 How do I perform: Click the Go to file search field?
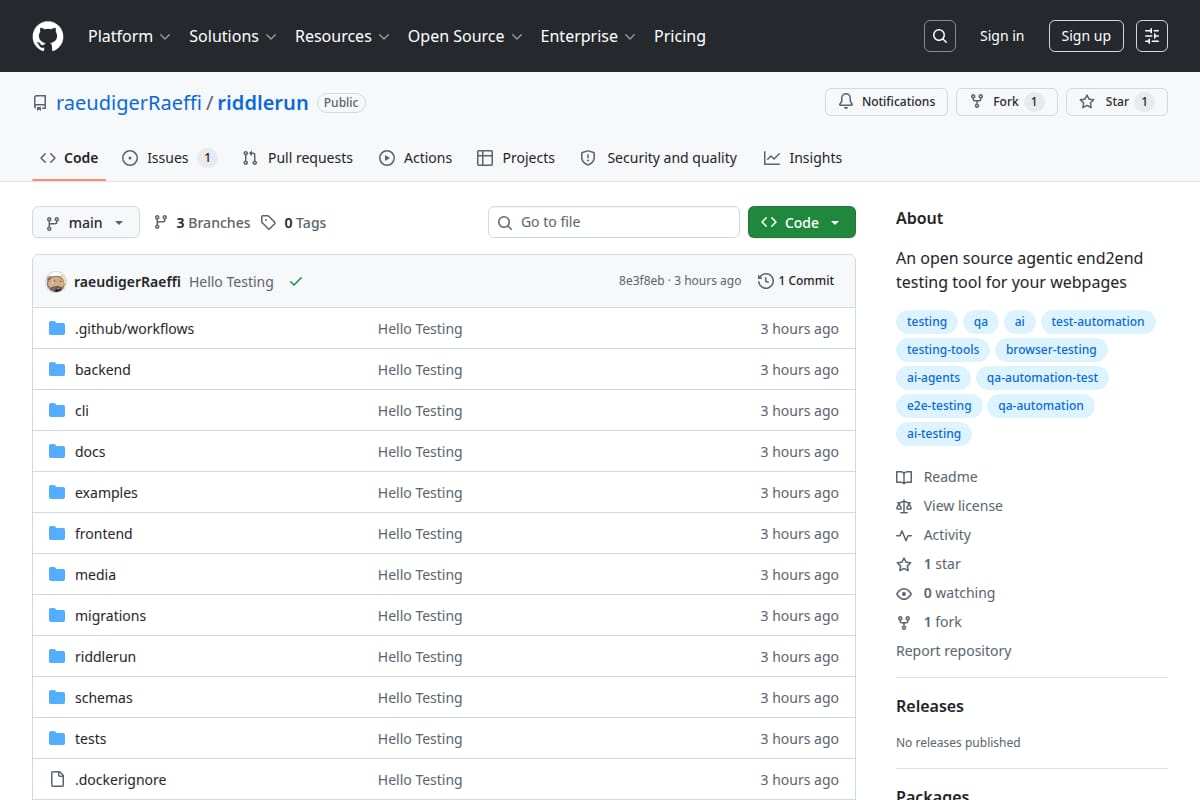614,222
